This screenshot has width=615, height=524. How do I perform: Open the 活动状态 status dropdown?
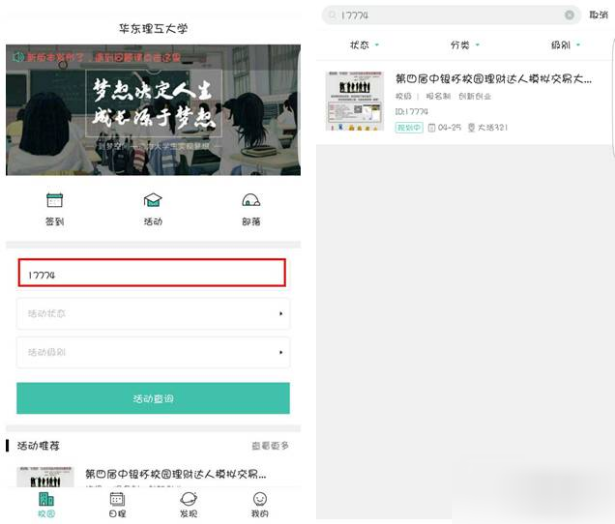[153, 314]
